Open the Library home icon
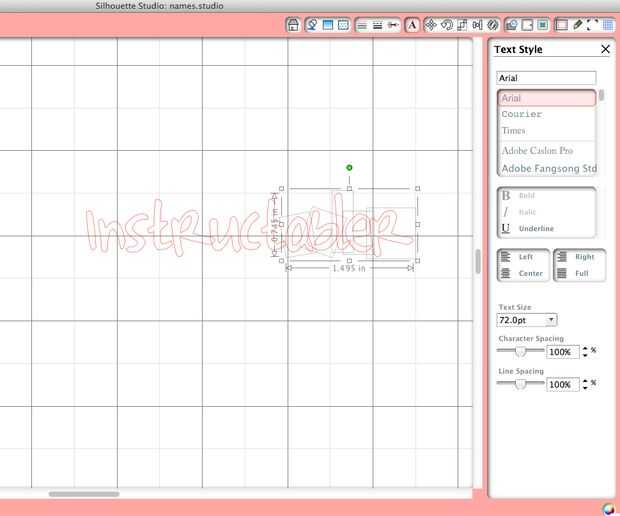 293,25
